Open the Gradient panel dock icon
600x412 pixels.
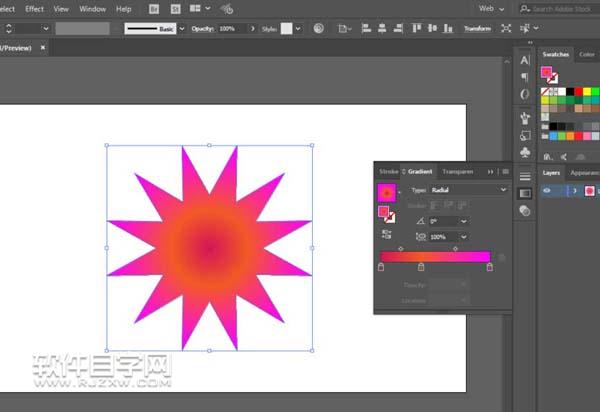coord(525,193)
